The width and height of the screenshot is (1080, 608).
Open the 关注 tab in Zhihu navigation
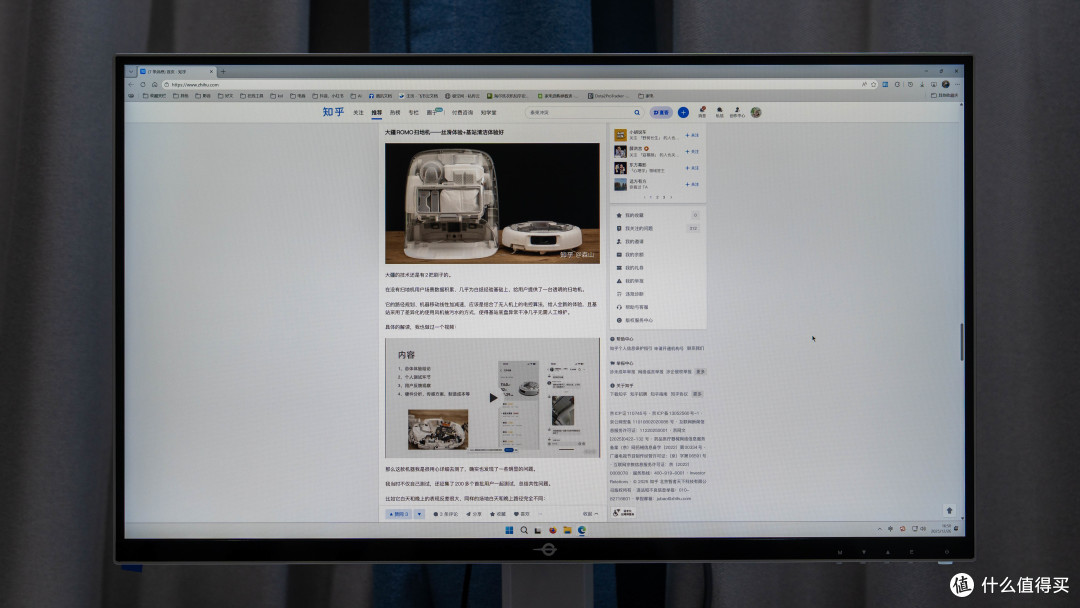point(358,113)
